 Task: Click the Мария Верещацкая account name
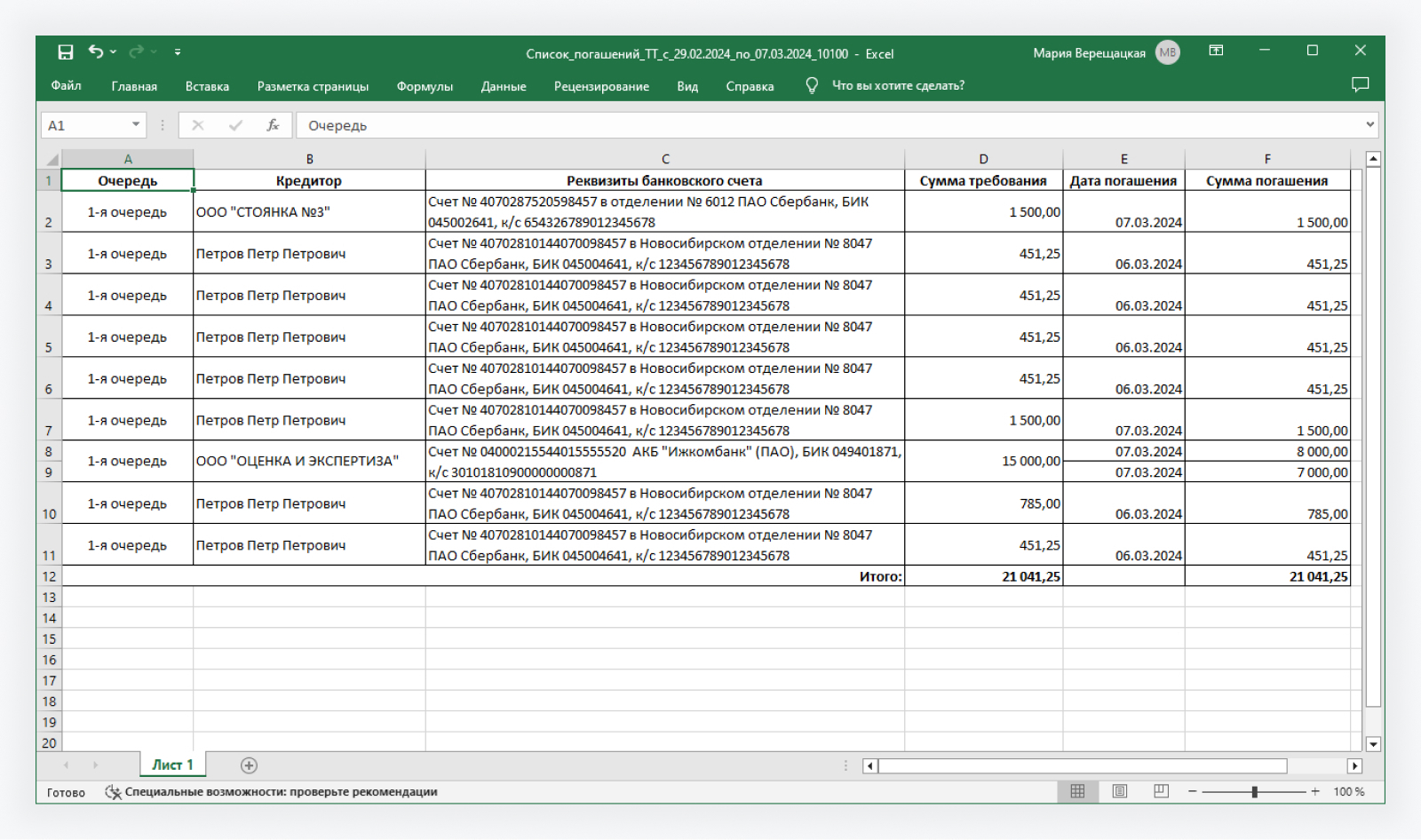(x=1089, y=53)
